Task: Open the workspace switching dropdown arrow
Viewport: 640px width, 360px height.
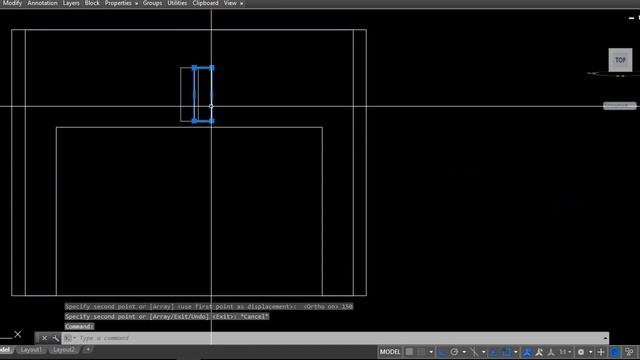Action: (x=591, y=352)
